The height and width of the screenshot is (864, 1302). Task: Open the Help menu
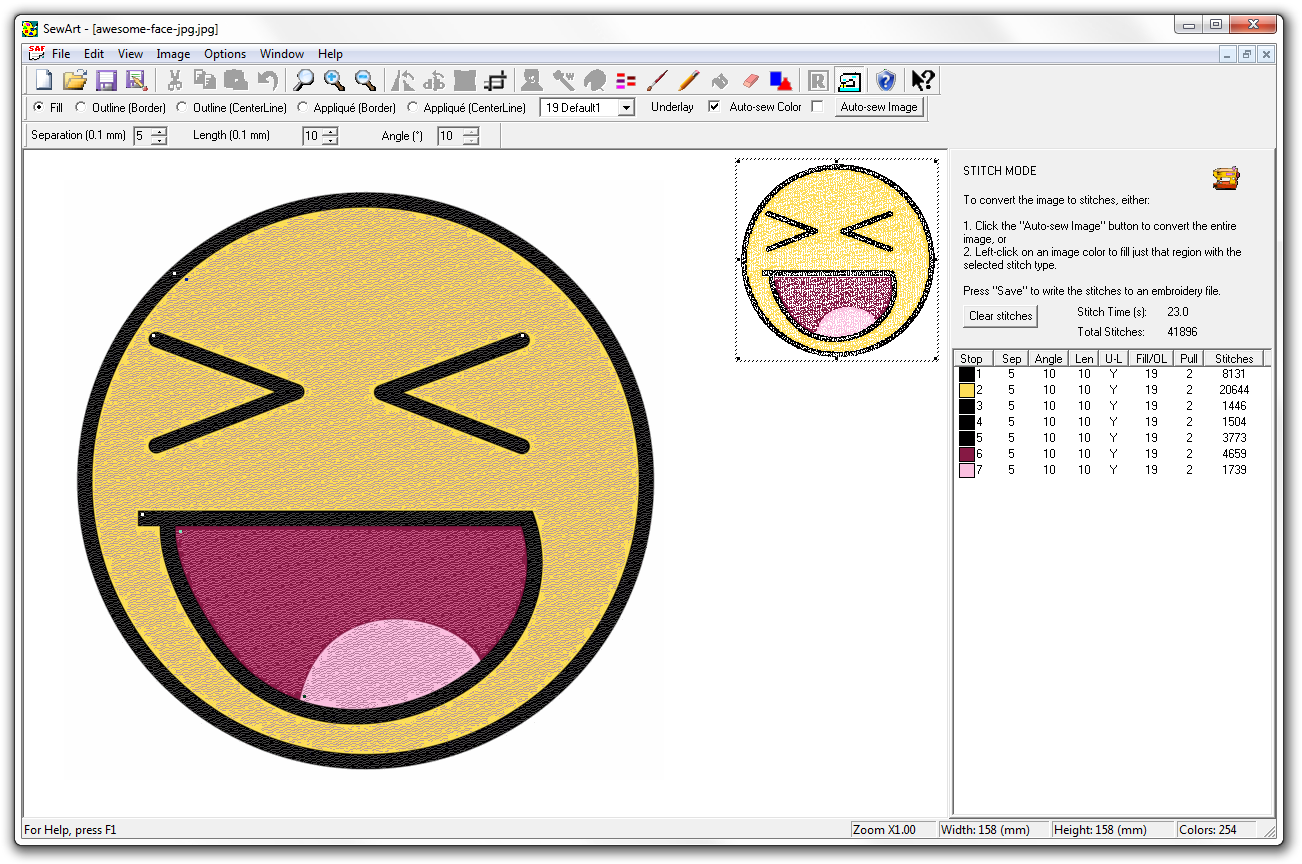point(330,54)
